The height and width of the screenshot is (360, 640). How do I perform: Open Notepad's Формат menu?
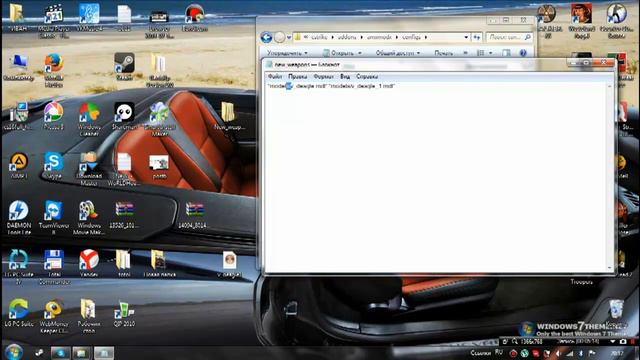(324, 76)
